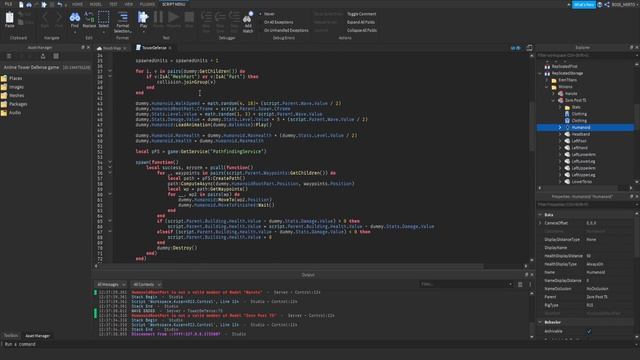Click the new file icon in title bar
The height and width of the screenshot is (360, 640).
21,4
